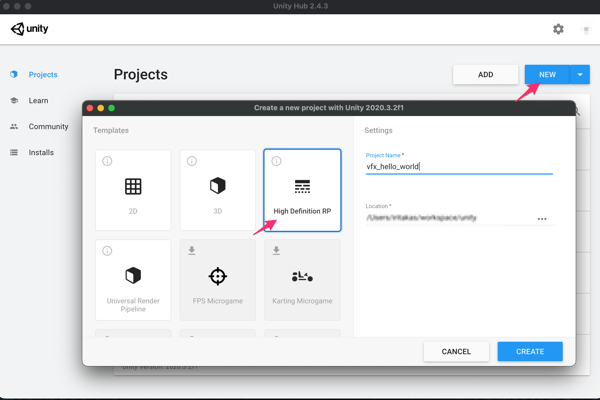The width and height of the screenshot is (600, 400).
Task: Click the Projects page heading
Action: (140, 75)
